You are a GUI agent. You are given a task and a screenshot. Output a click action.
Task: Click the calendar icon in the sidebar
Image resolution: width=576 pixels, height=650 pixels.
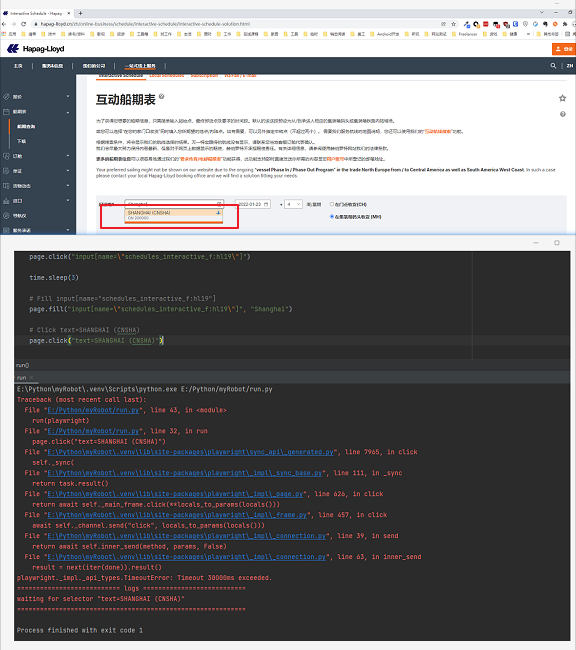[6, 112]
